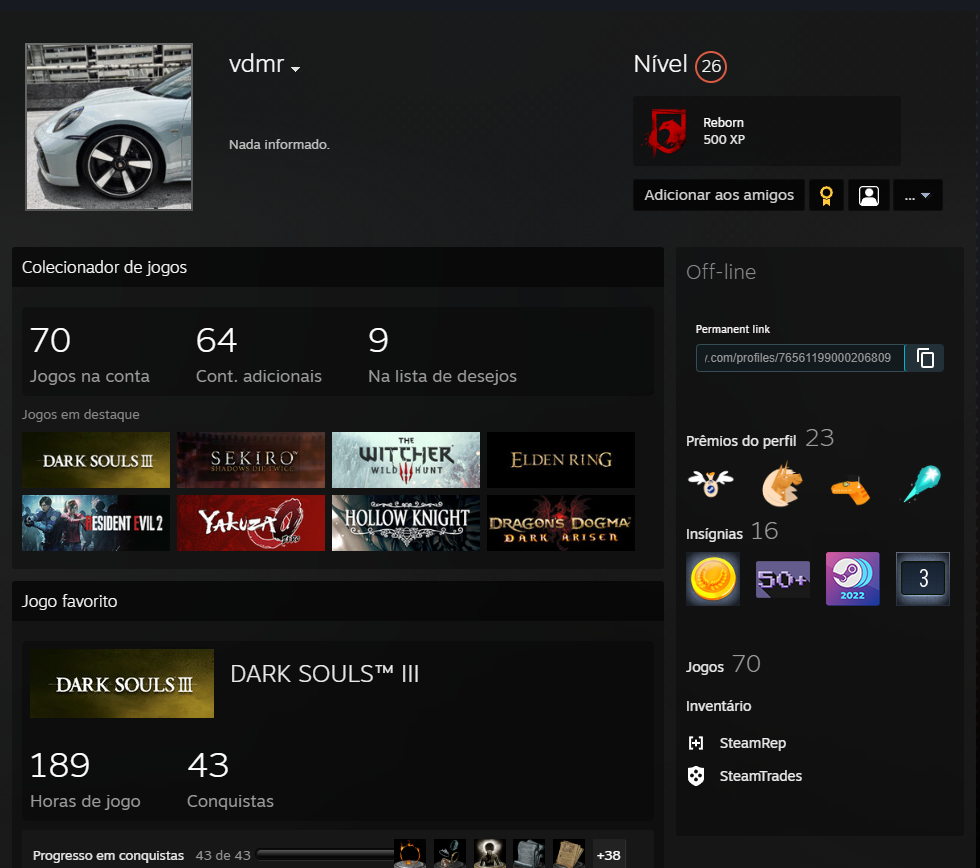
Task: Click the Off-line status text
Action: (x=721, y=272)
